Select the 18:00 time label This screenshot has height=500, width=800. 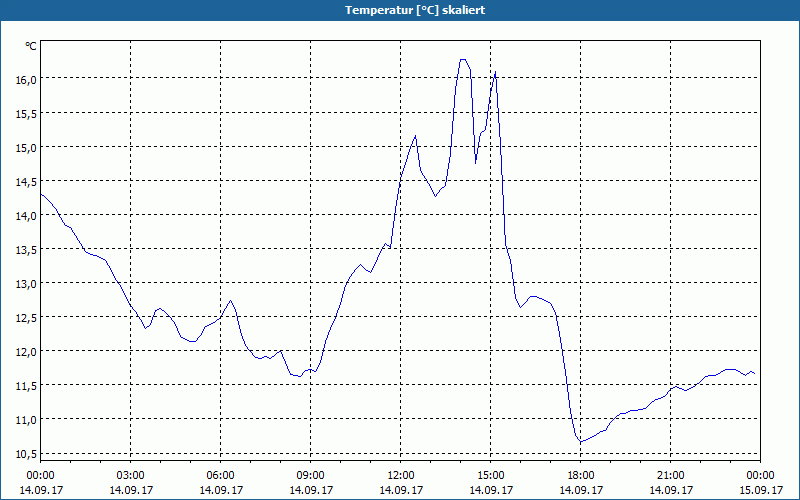[581, 476]
